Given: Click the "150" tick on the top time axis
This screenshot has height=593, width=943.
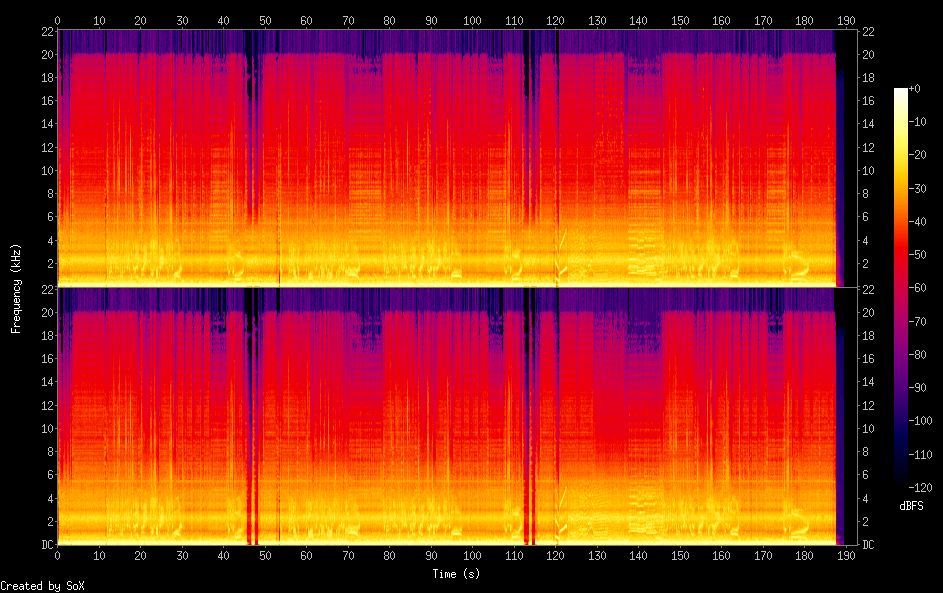Looking at the screenshot, I should coord(680,20).
